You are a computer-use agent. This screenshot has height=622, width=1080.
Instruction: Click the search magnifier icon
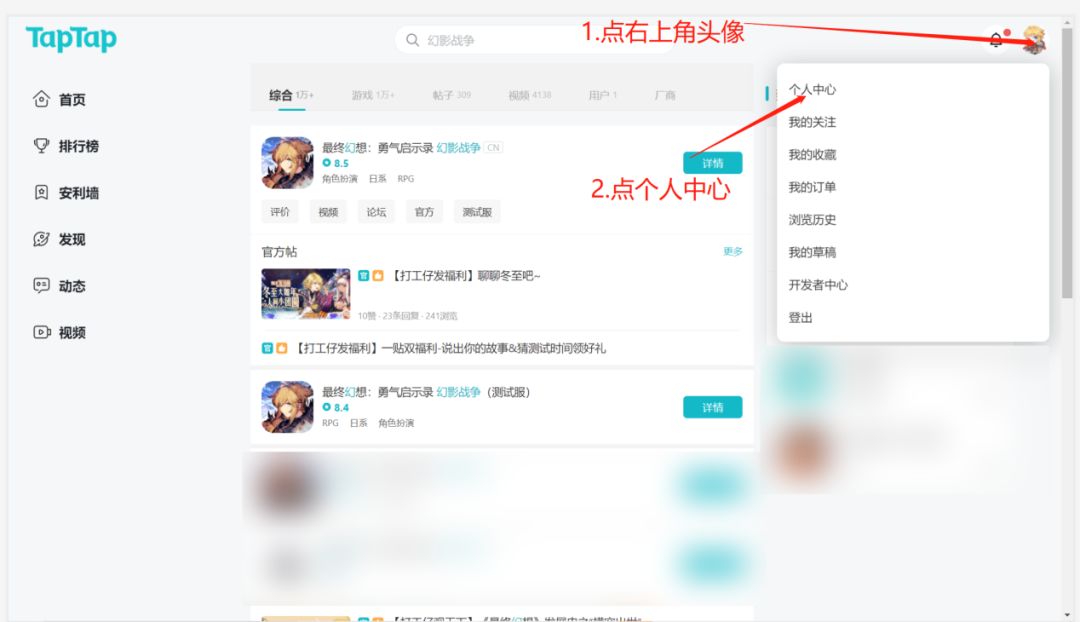click(x=412, y=40)
